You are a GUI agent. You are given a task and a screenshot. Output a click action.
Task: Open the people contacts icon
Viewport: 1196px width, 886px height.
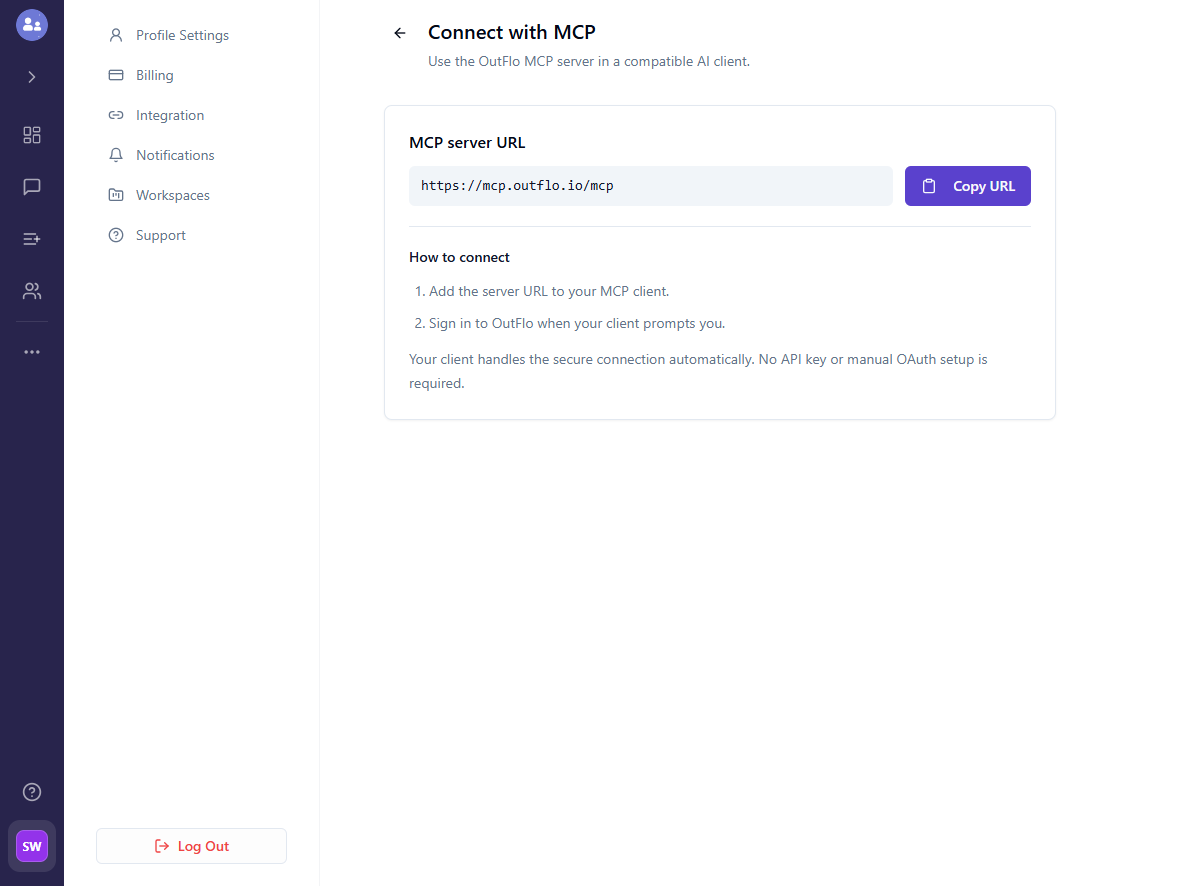click(x=32, y=291)
